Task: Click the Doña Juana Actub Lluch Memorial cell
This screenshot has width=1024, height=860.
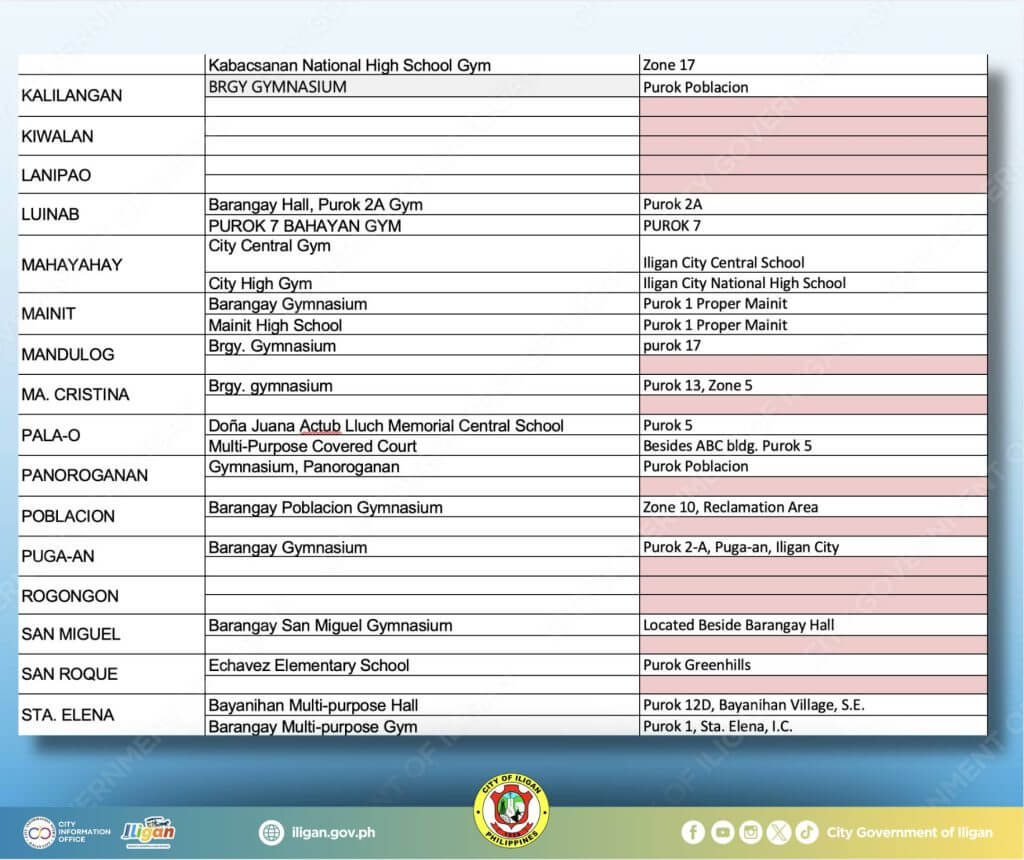Action: coord(386,425)
